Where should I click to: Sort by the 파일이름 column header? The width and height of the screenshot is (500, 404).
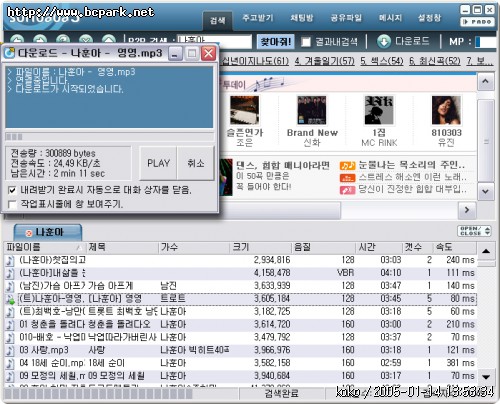click(45, 247)
